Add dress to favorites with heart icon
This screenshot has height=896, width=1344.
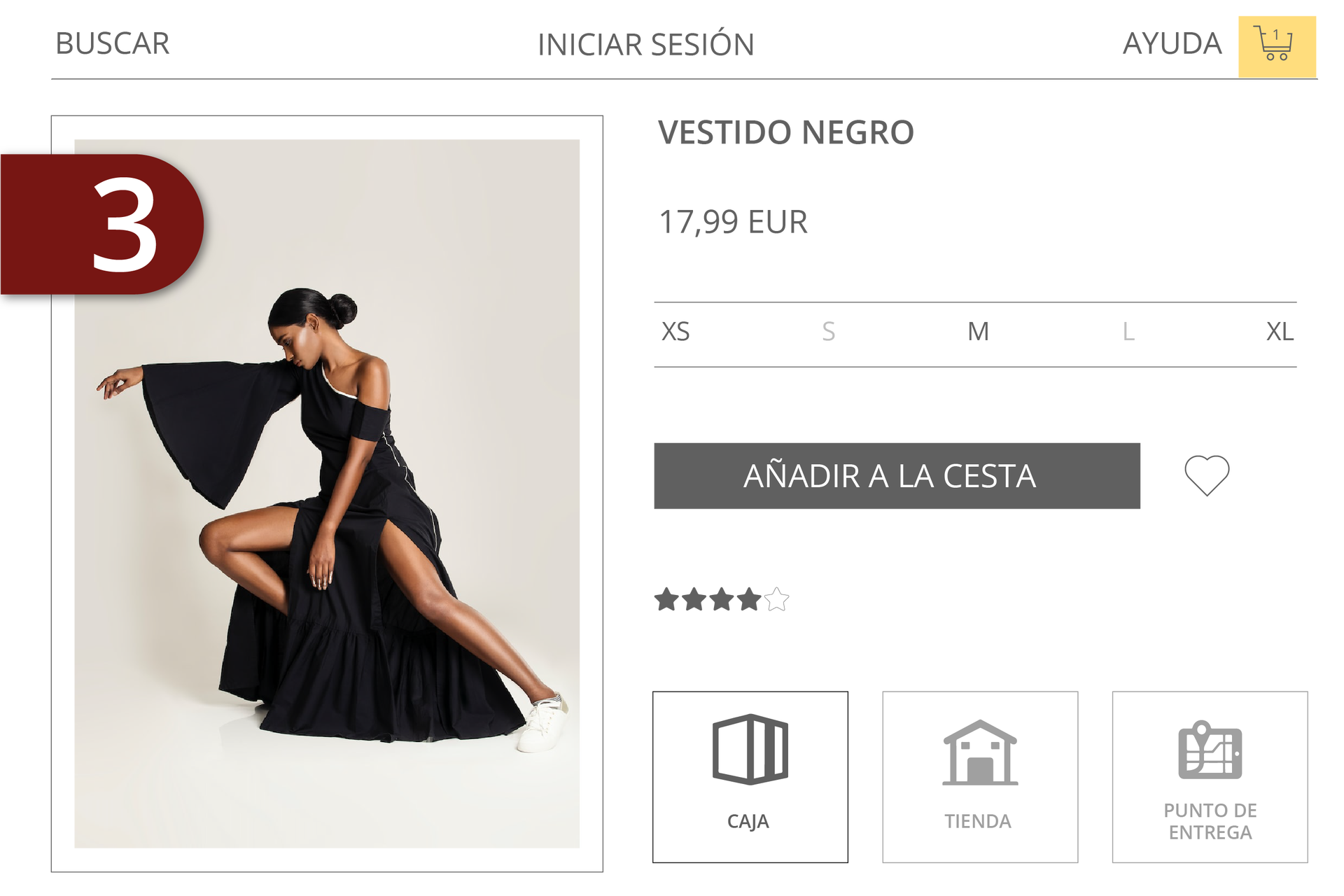(x=1207, y=475)
